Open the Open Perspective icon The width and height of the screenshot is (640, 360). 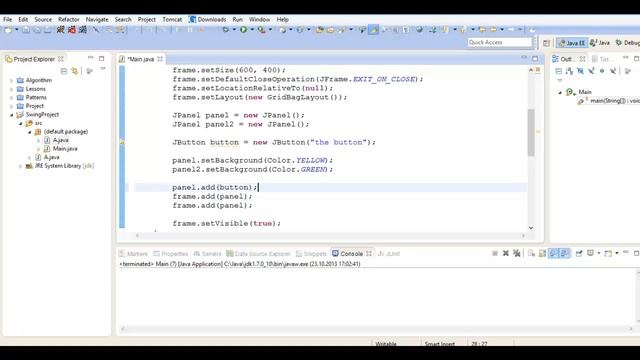pos(547,43)
